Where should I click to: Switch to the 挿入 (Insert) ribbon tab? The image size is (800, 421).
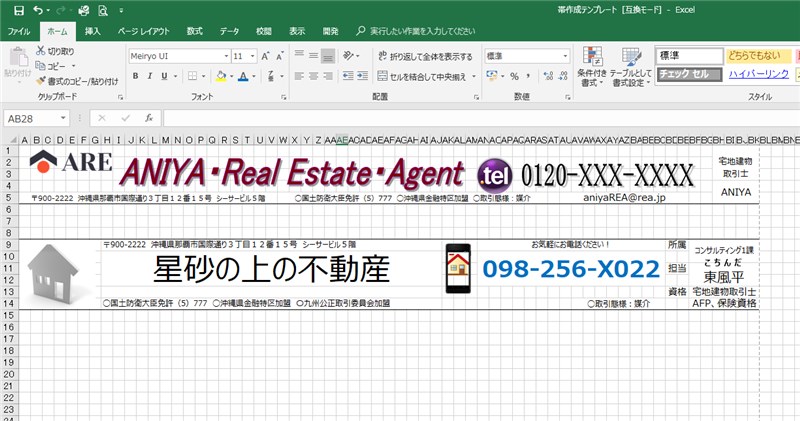[x=92, y=32]
